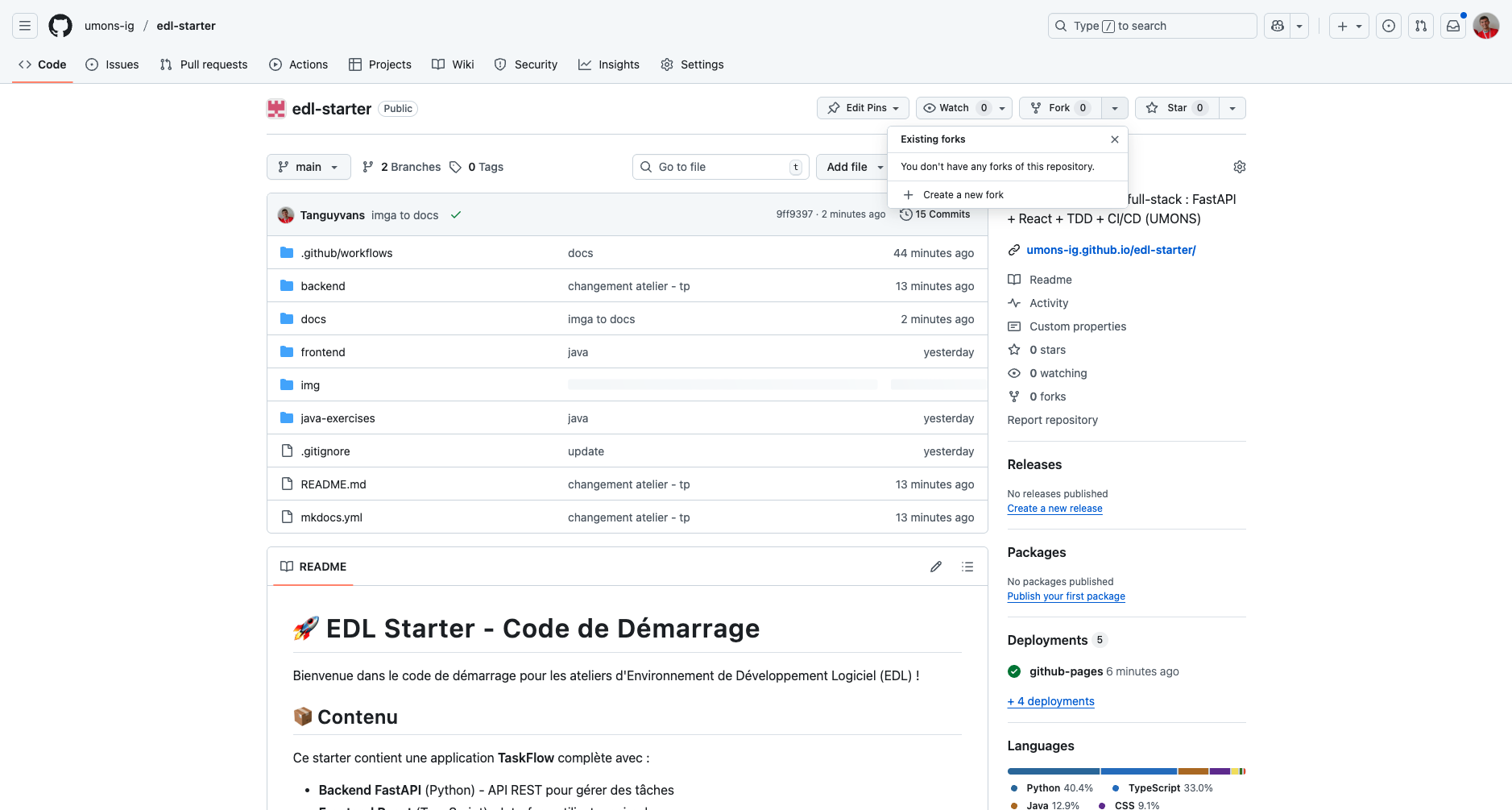This screenshot has height=810, width=1512.
Task: Click the green commit status checkmark
Action: point(456,215)
